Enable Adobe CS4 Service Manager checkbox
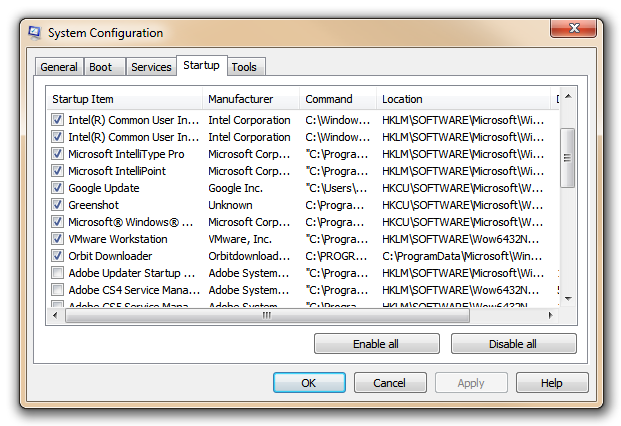This screenshot has height=426, width=621. point(57,290)
